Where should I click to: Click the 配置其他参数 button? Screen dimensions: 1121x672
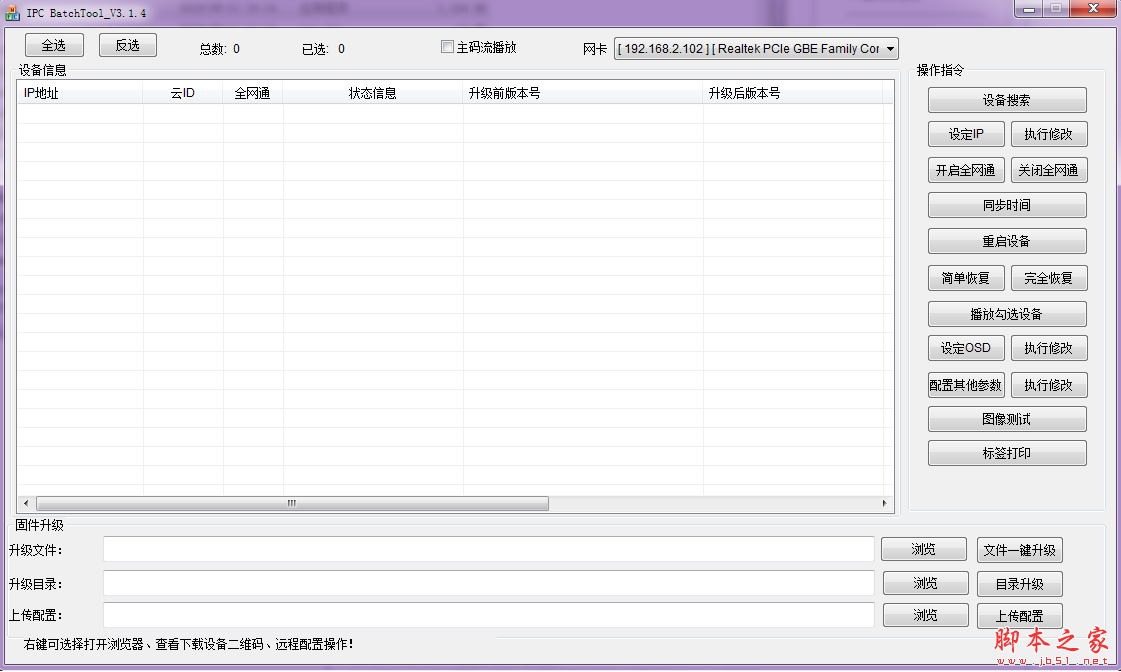point(966,385)
